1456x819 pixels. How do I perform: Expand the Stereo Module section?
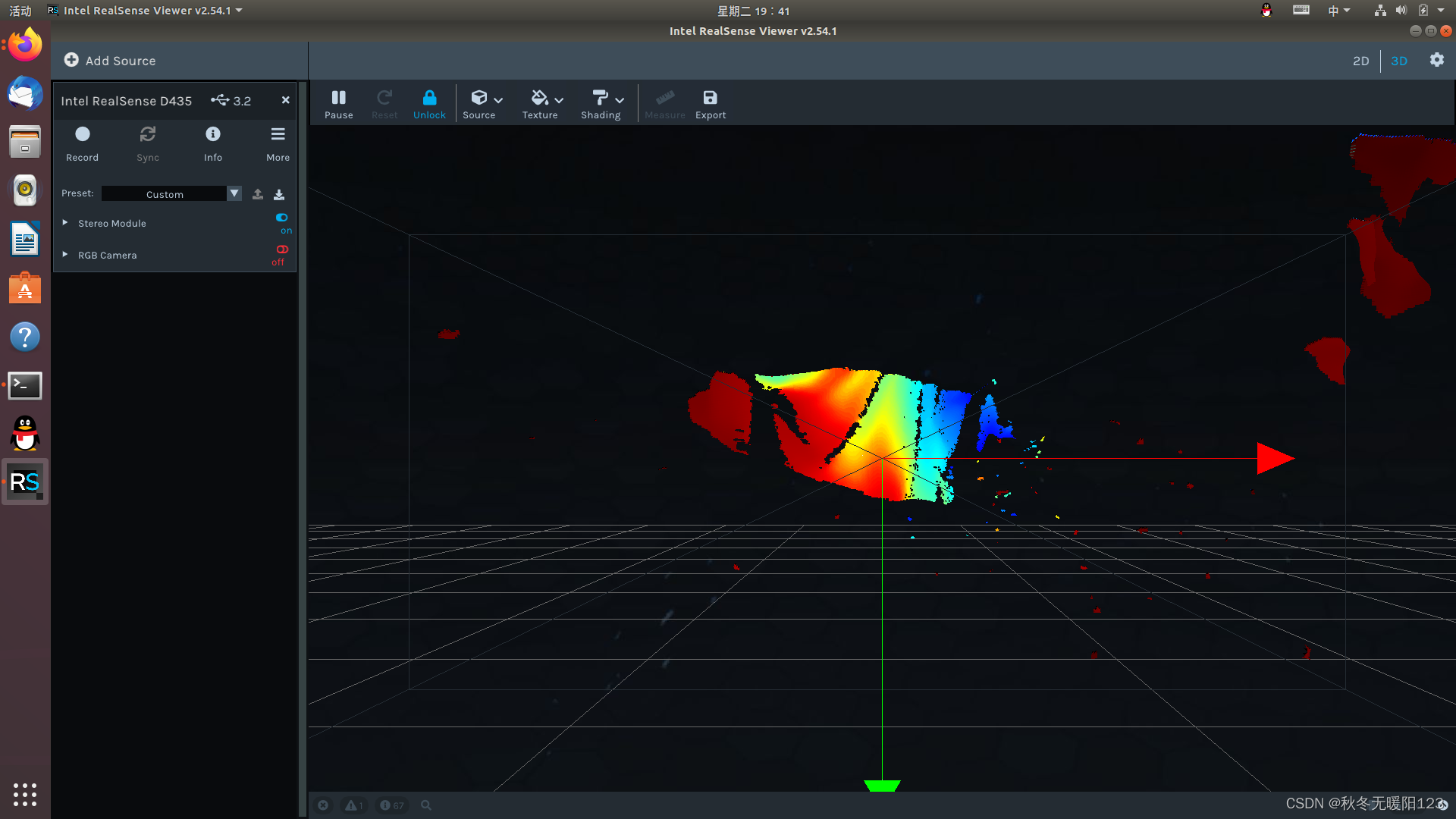tap(65, 223)
